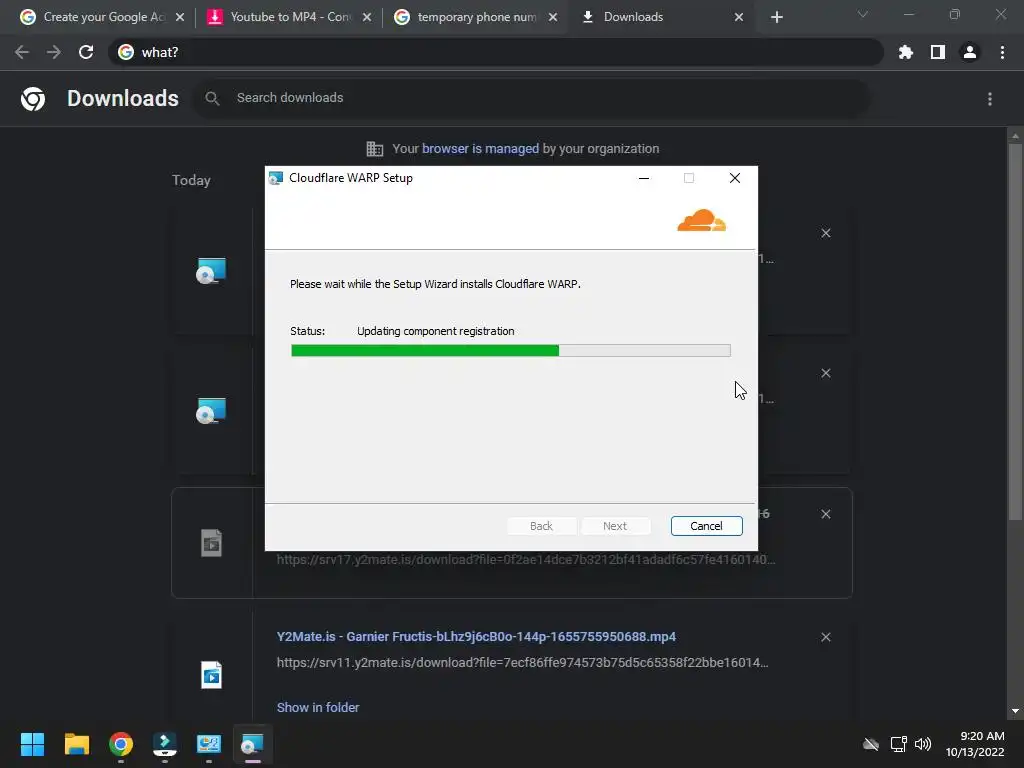This screenshot has width=1024, height=768.
Task: Open the clock showing 9:20 AM
Action: coord(975,744)
